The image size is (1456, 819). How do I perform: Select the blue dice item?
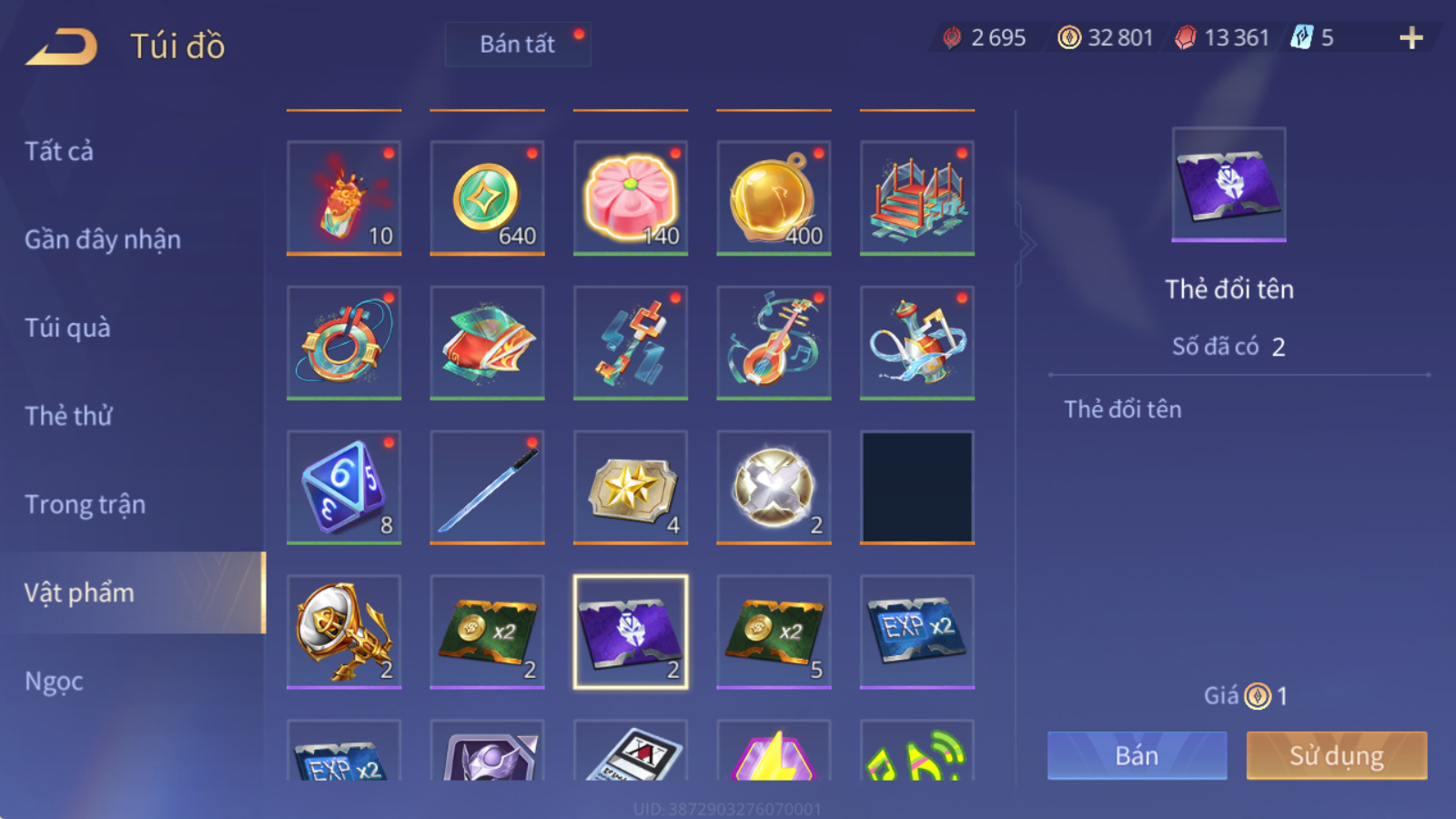pyautogui.click(x=344, y=488)
